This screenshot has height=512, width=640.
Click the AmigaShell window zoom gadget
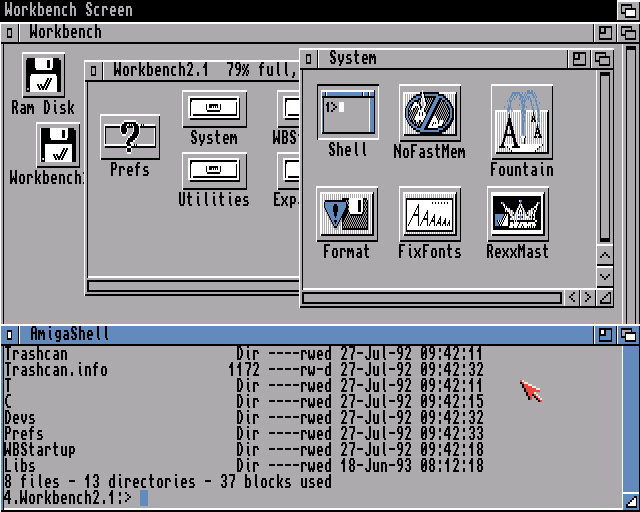click(x=606, y=334)
